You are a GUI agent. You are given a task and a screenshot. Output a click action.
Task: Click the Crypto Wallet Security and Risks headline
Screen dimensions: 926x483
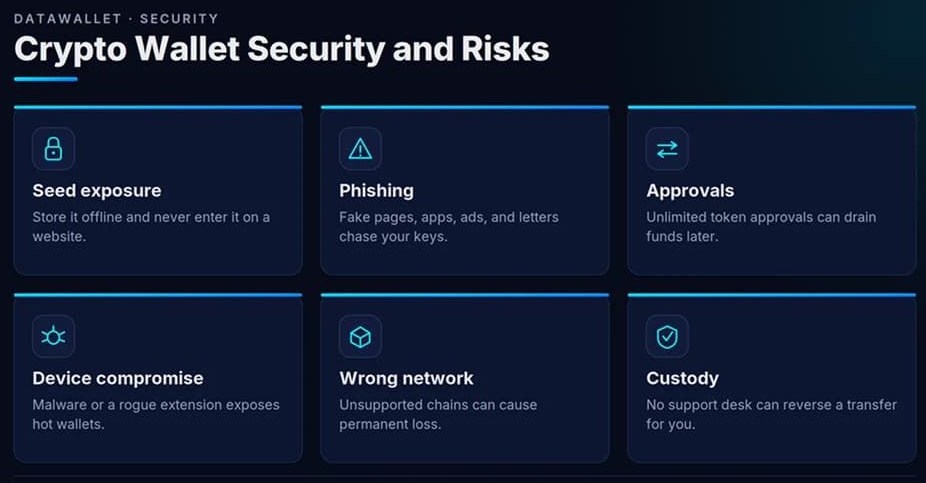(282, 48)
